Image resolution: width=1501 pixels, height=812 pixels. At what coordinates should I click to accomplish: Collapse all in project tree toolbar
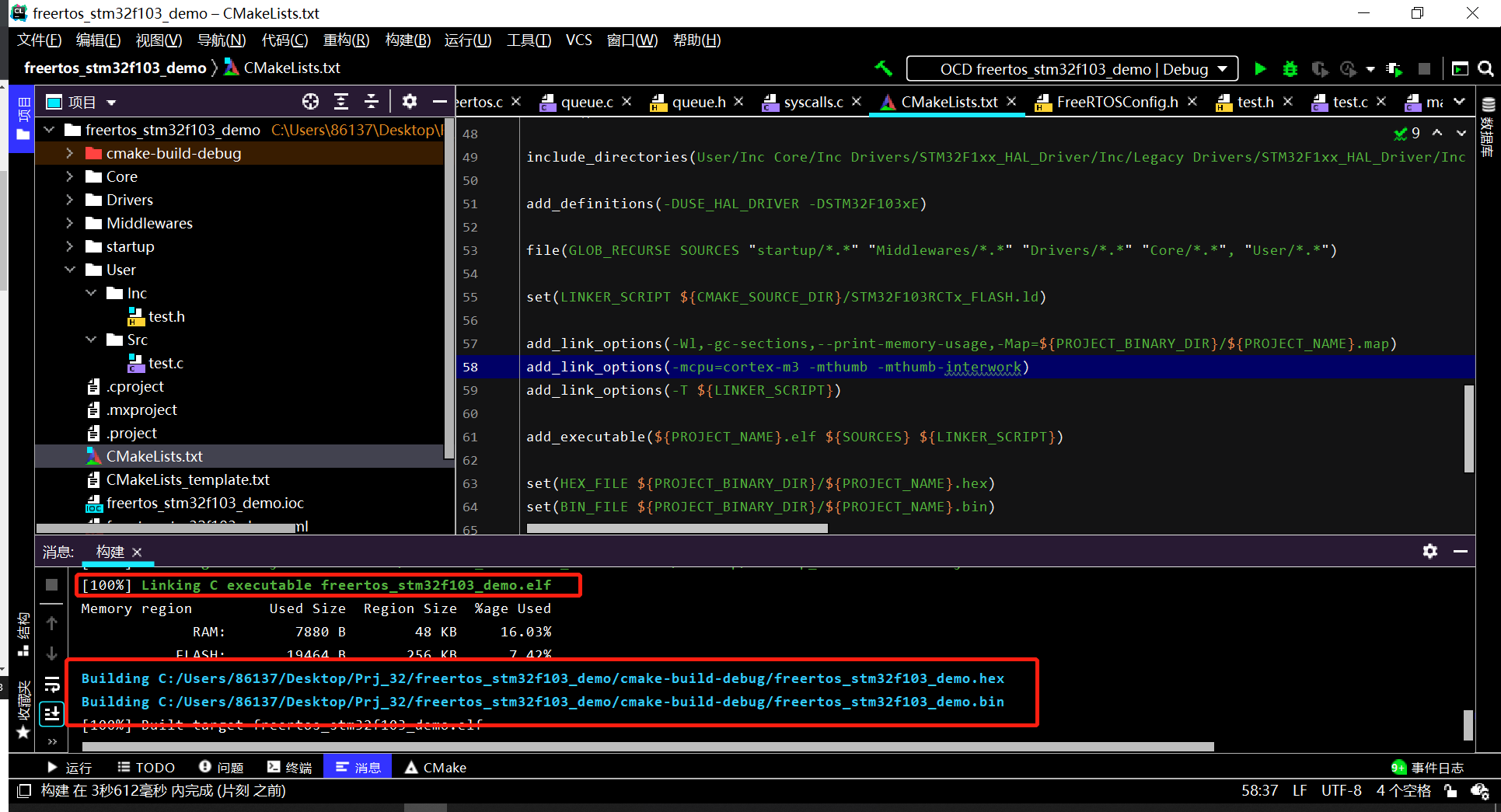pos(372,102)
